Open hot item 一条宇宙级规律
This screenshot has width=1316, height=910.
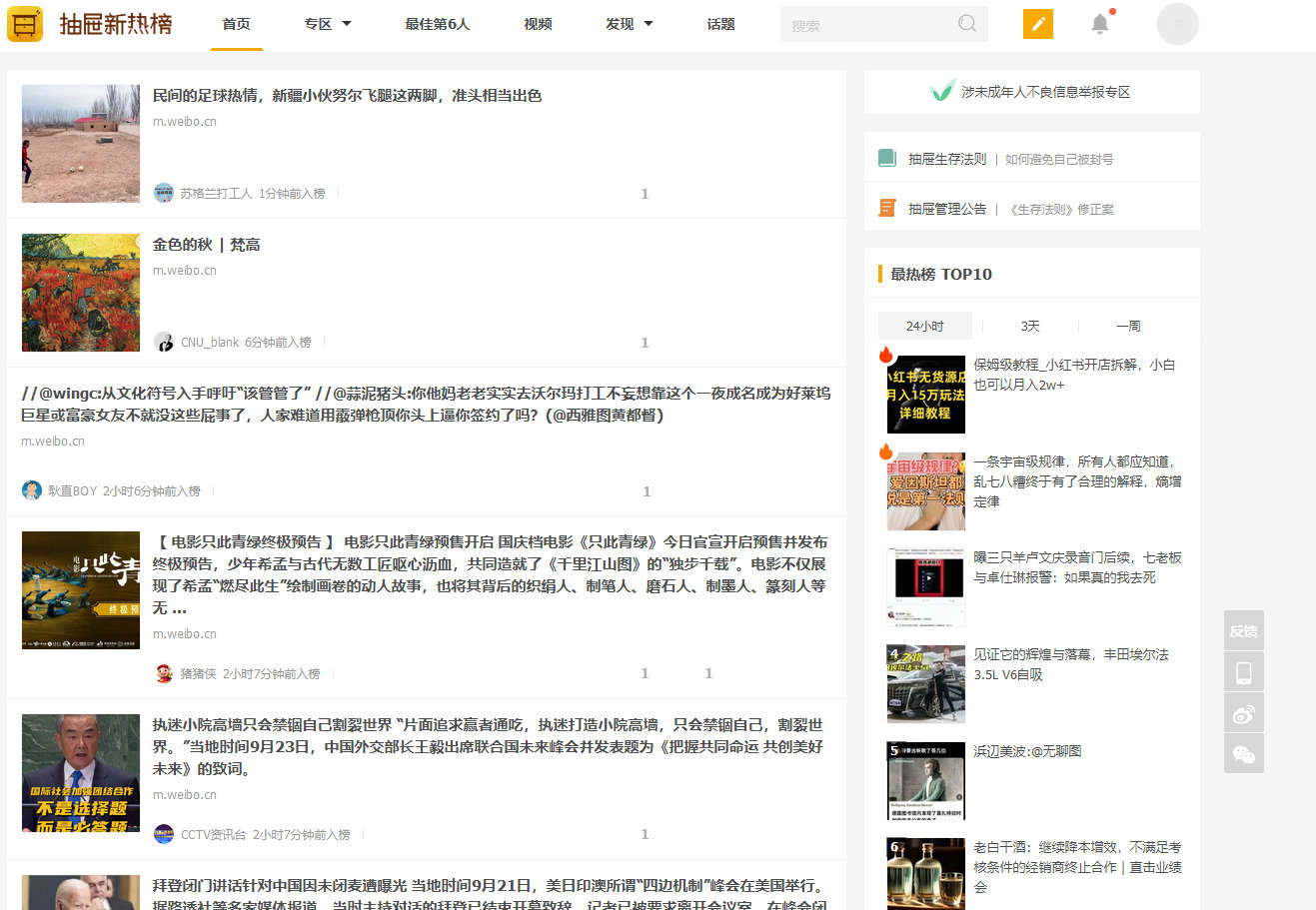click(1077, 481)
